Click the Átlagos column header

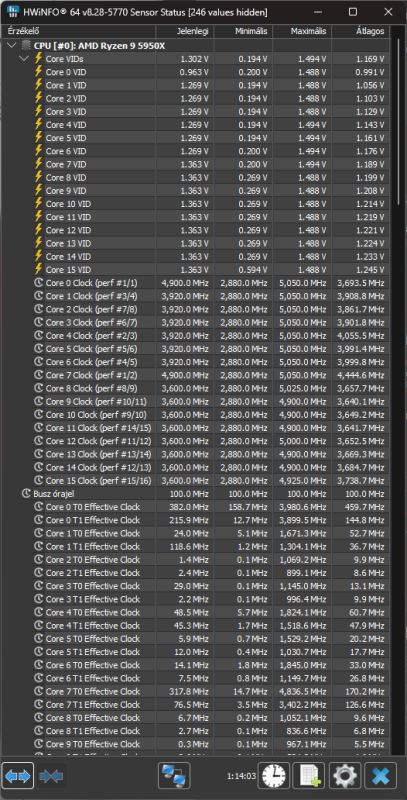pos(361,31)
